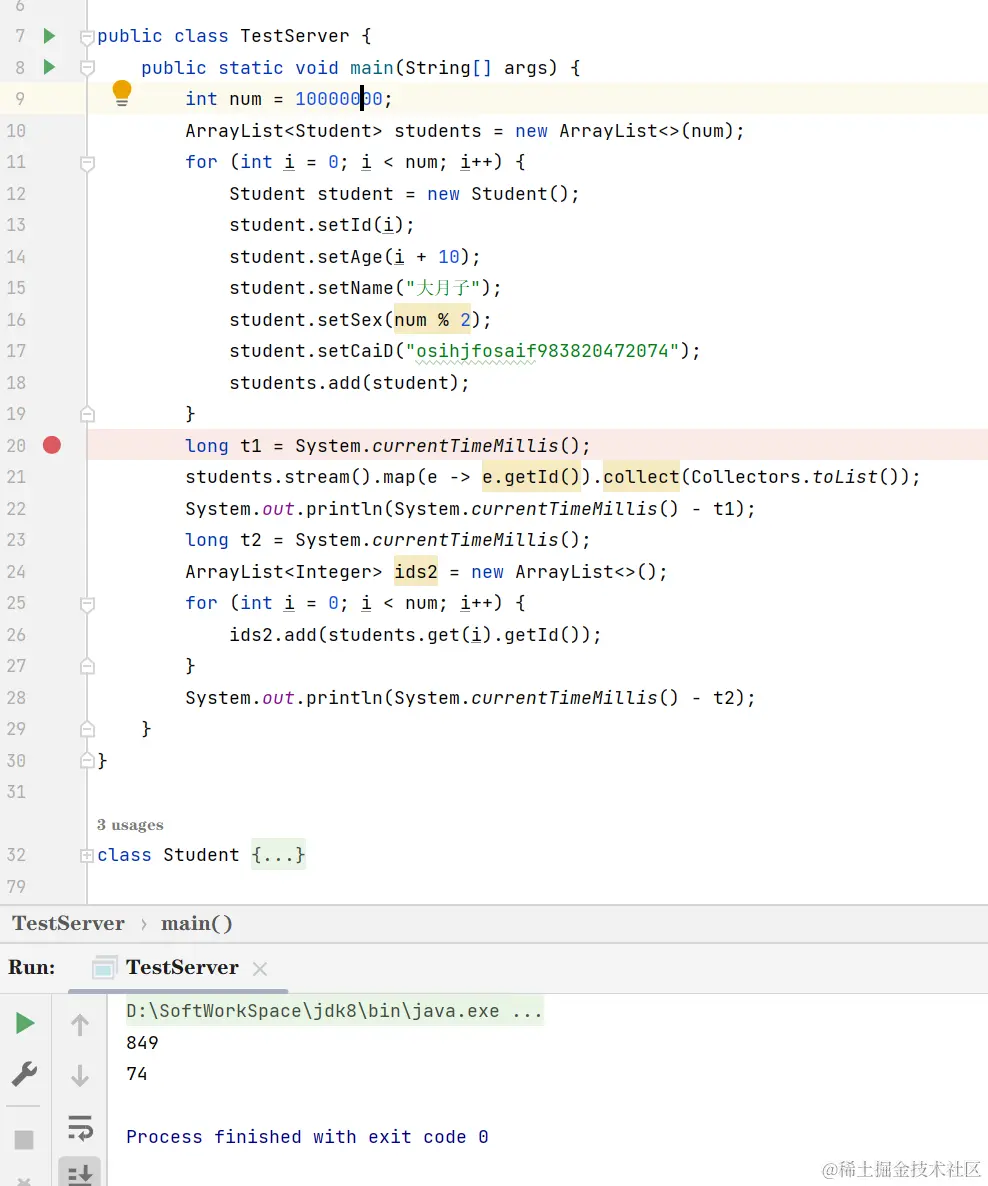The width and height of the screenshot is (988, 1186).
Task: Remove the breakpoint on line 20
Action: (x=52, y=445)
